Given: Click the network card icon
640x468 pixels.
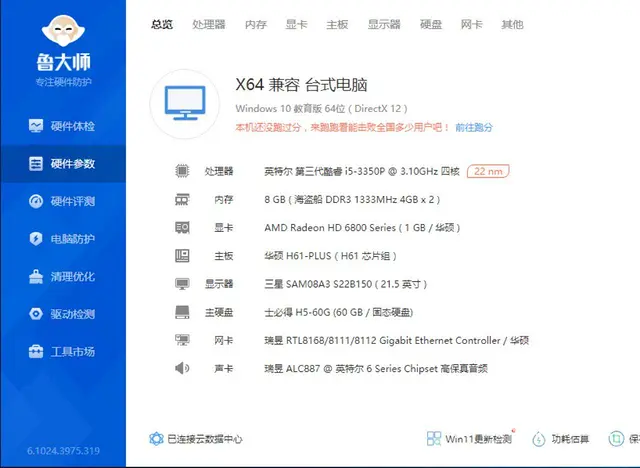Looking at the screenshot, I should (x=182, y=340).
